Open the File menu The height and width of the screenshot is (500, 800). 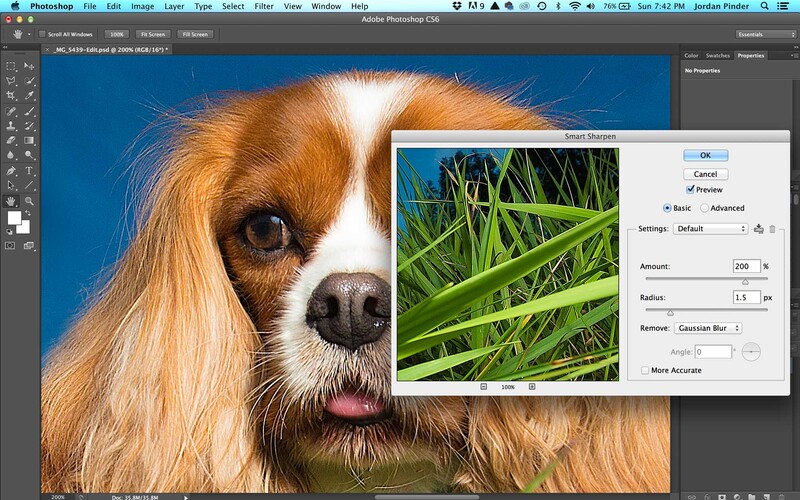coord(90,6)
